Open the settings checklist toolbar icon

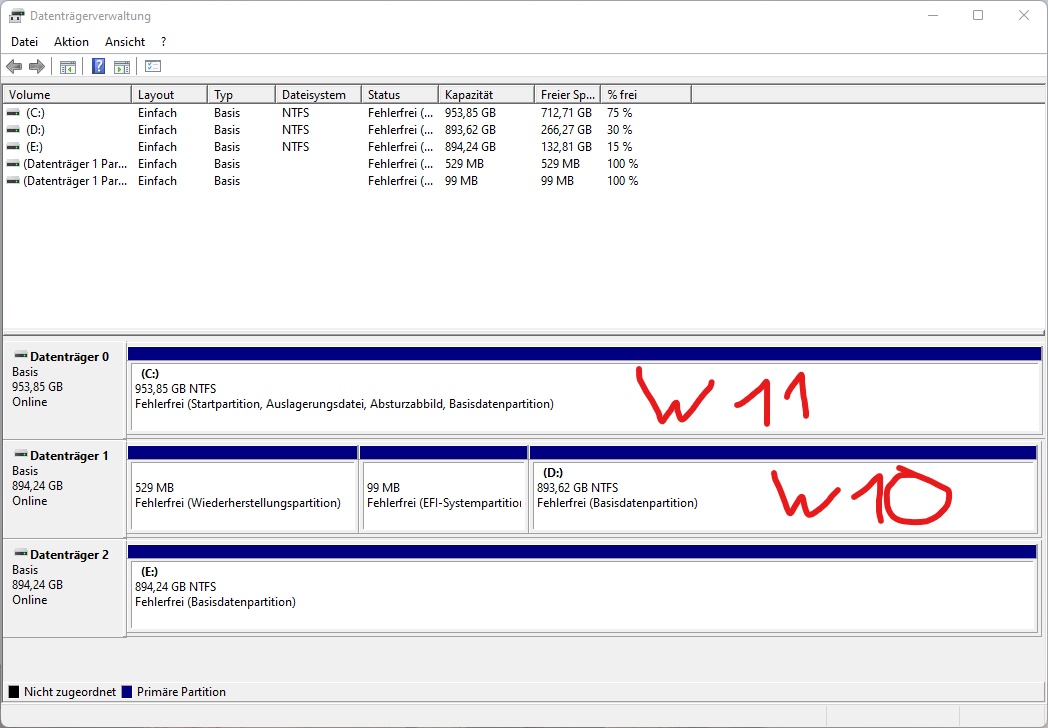[x=153, y=66]
